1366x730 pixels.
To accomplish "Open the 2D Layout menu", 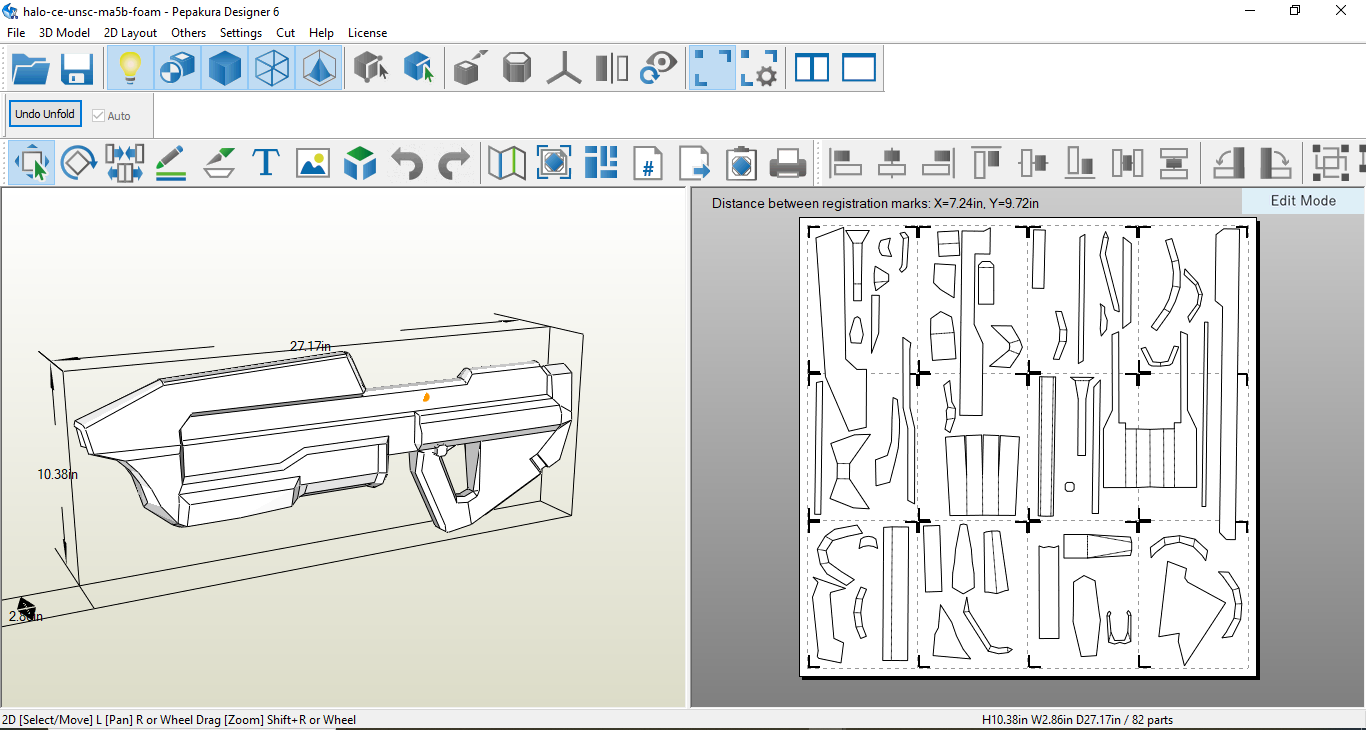I will tap(130, 33).
